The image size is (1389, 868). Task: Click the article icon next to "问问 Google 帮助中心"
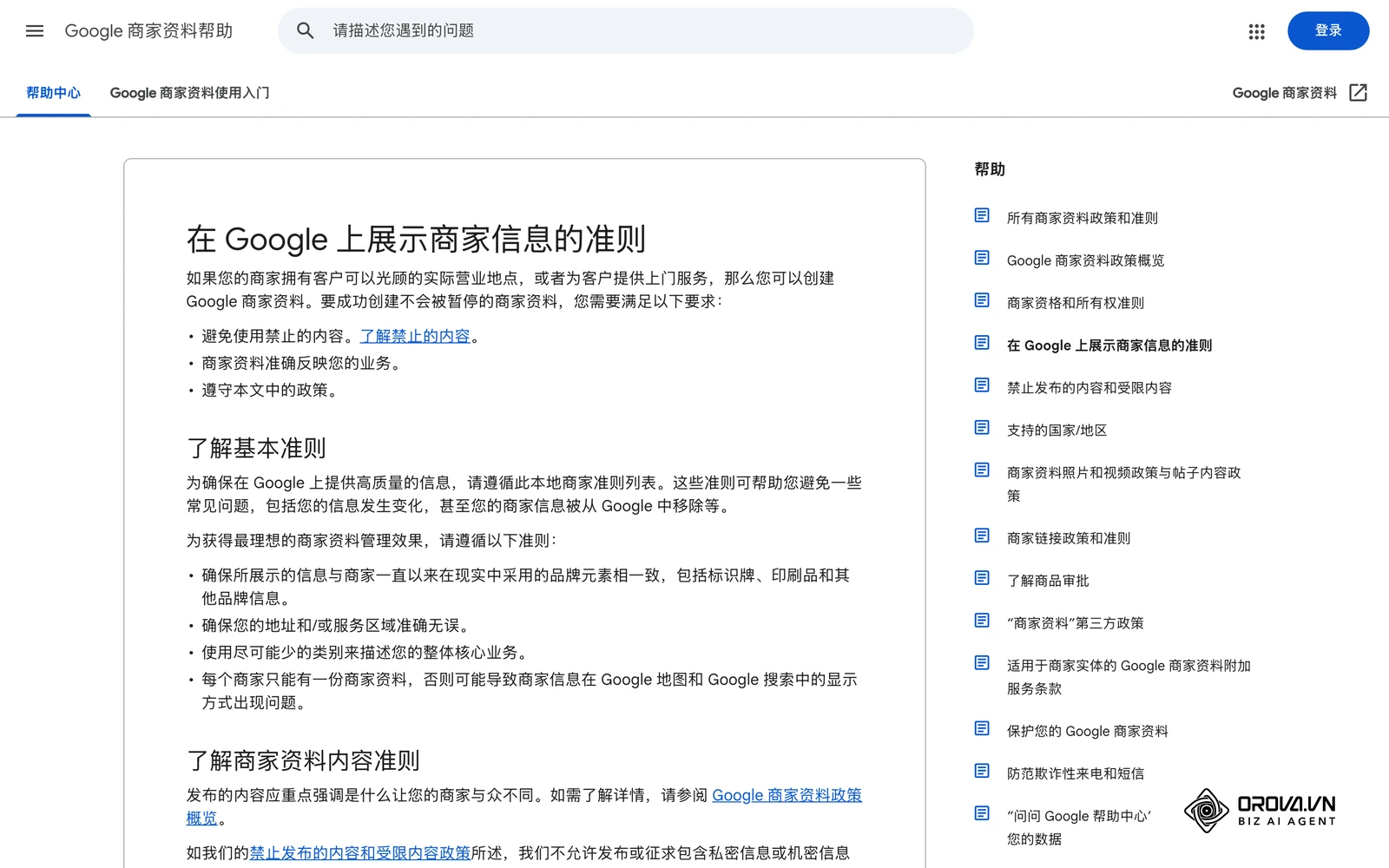tap(982, 813)
